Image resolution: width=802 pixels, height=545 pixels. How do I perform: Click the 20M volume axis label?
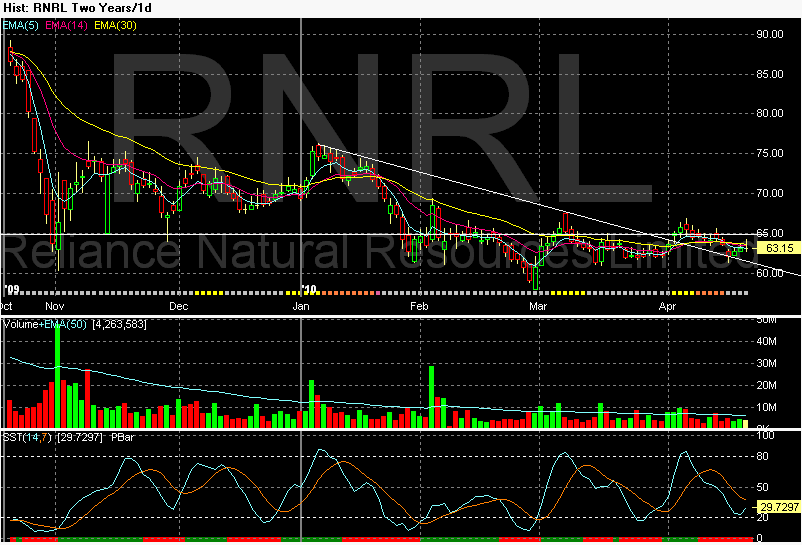[767, 385]
